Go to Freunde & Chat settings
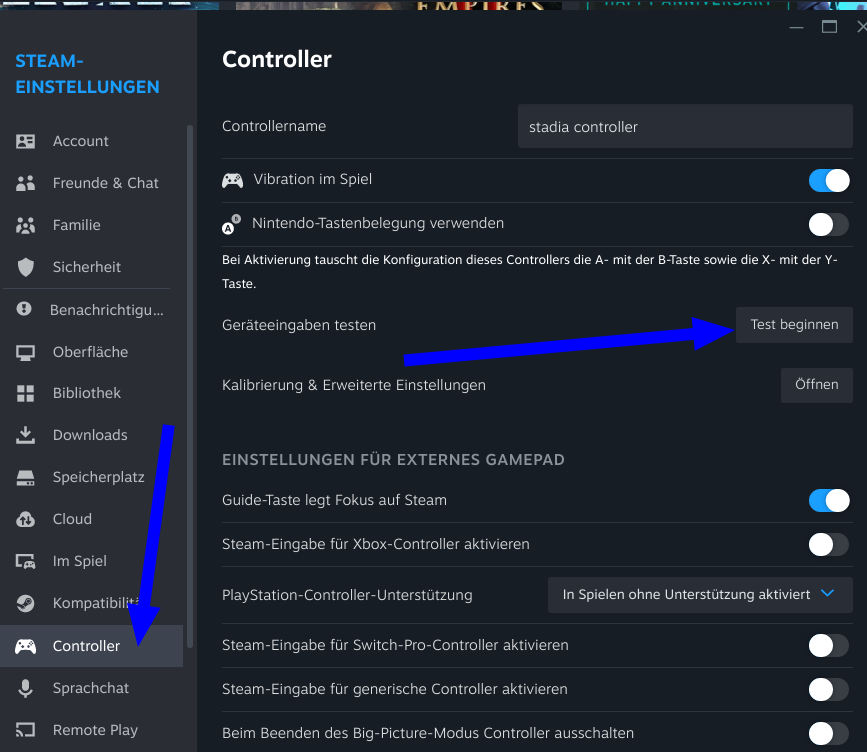The height and width of the screenshot is (752, 867). click(x=91, y=183)
